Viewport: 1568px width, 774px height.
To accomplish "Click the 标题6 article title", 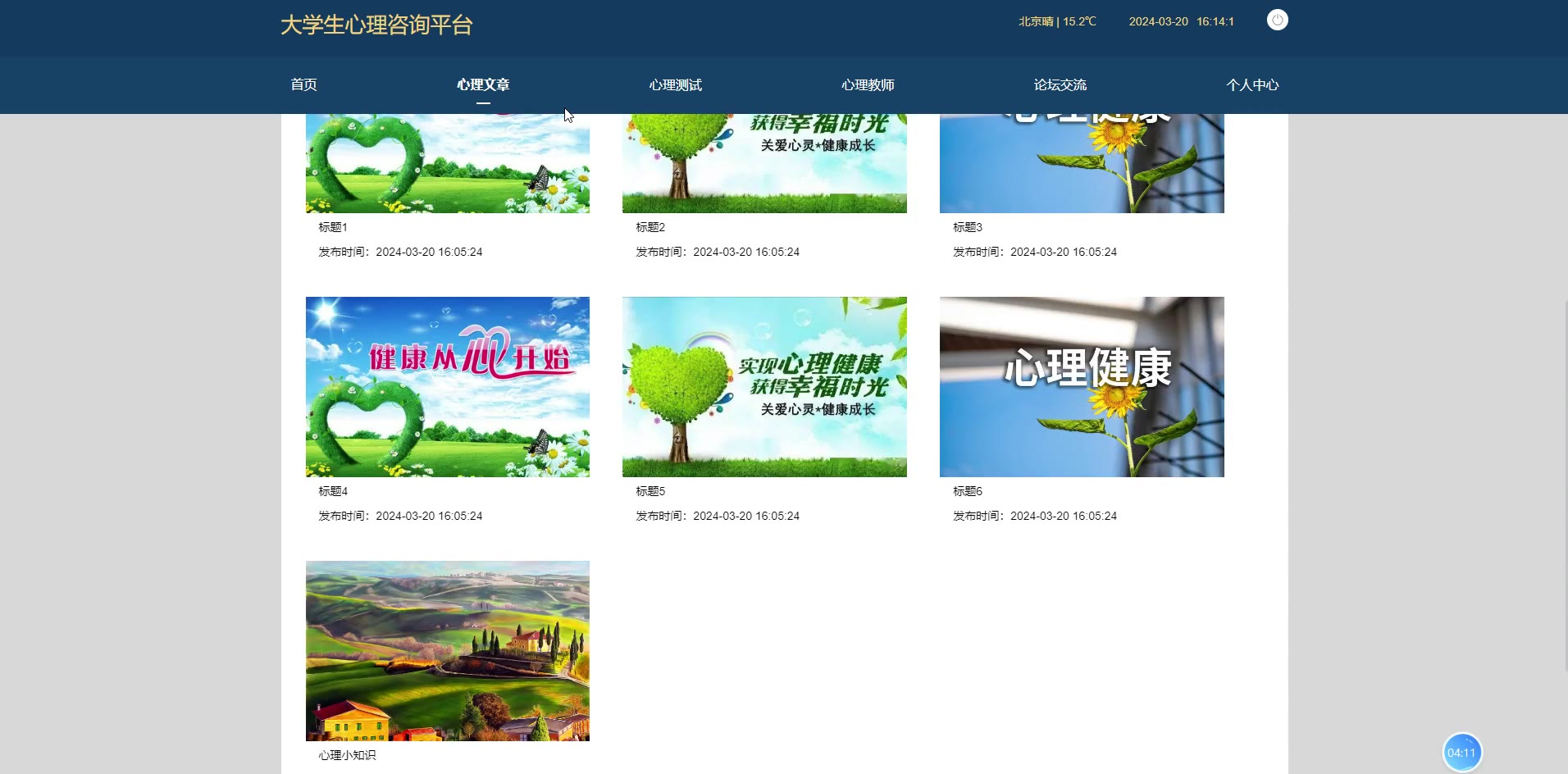I will coord(968,491).
